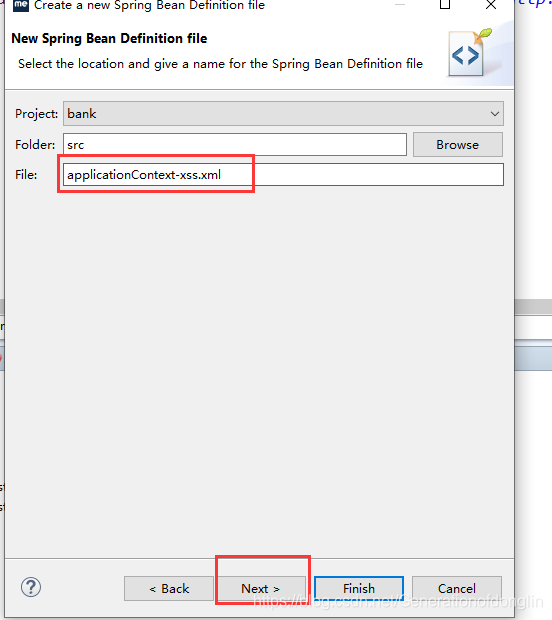The height and width of the screenshot is (620, 552).
Task: Click Finish to create the bean file
Action: tap(359, 588)
